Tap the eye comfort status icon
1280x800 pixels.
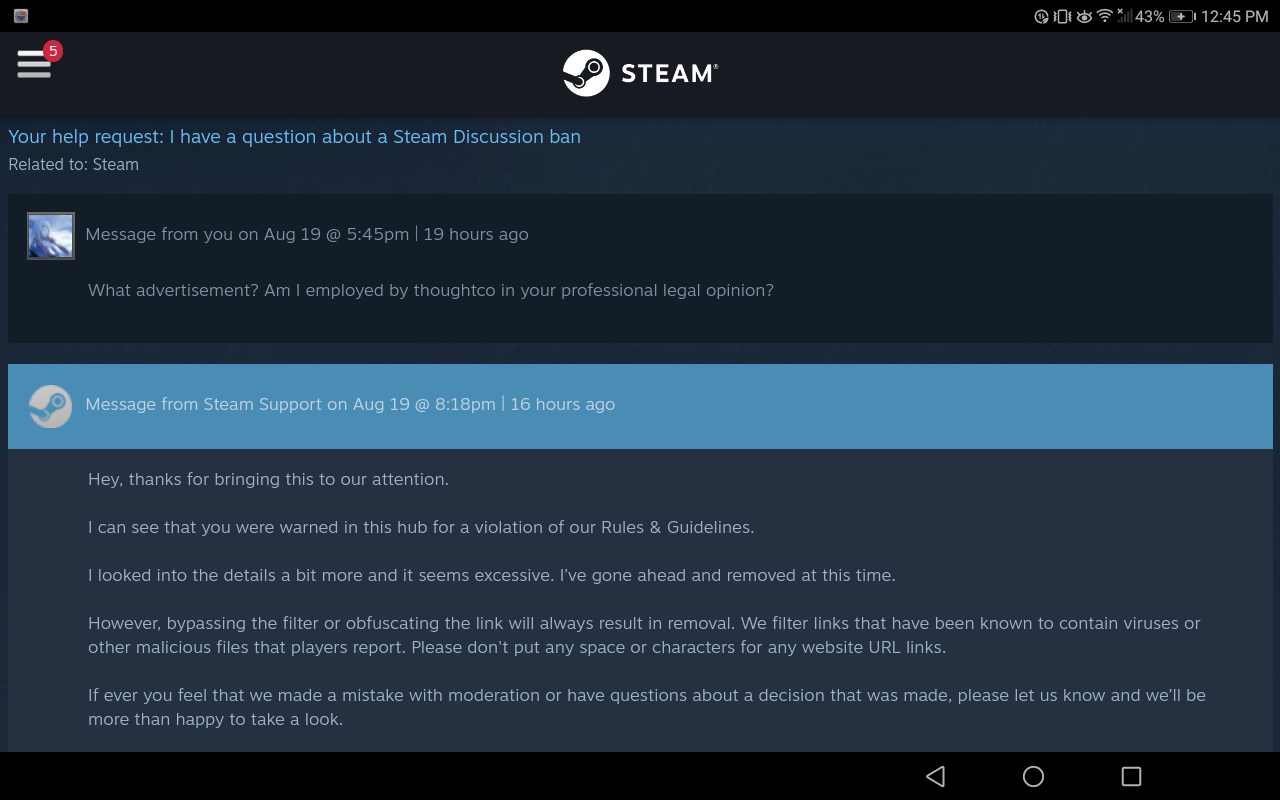(1084, 16)
